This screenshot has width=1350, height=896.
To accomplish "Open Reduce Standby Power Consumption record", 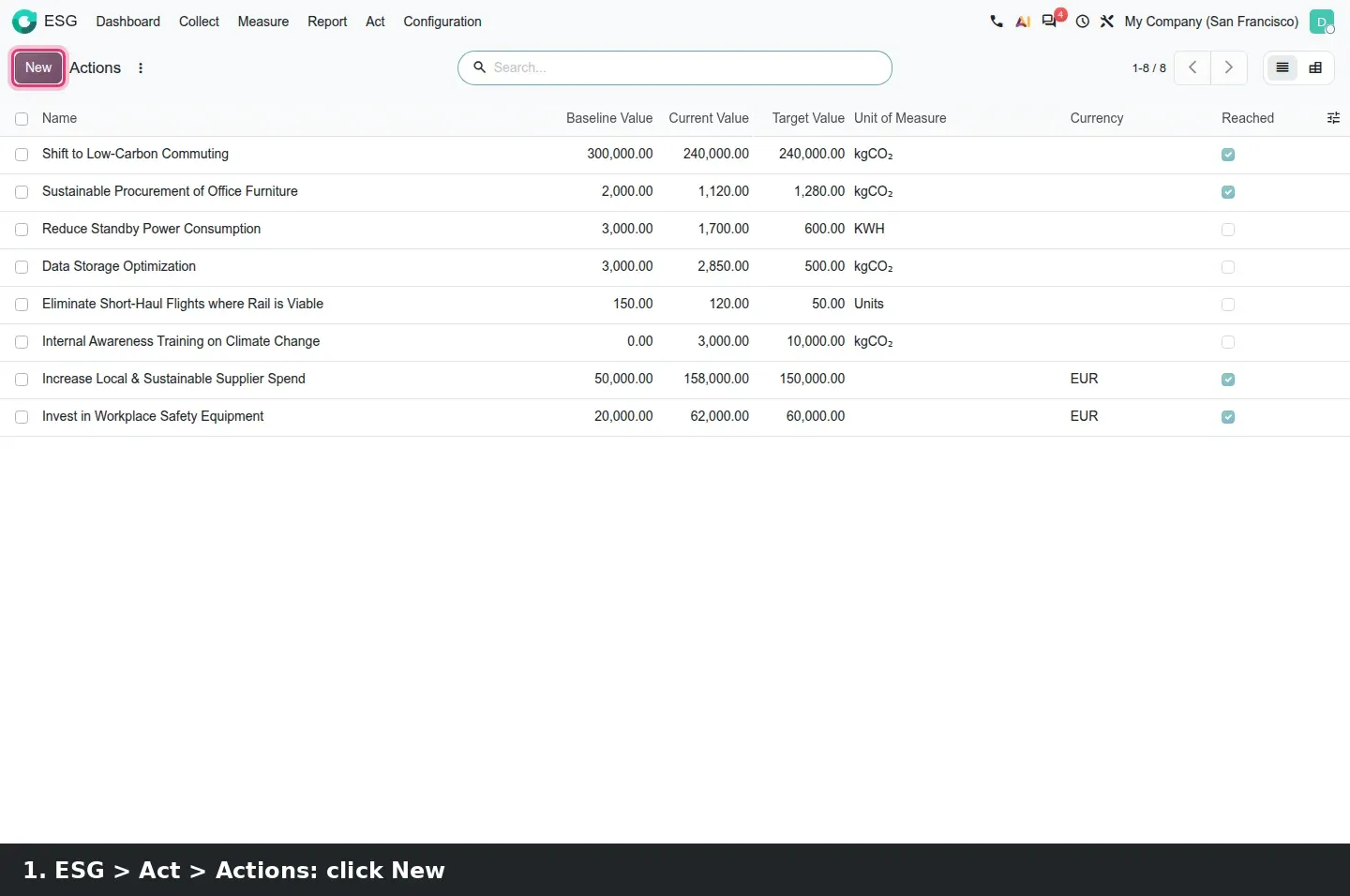I will [x=151, y=229].
